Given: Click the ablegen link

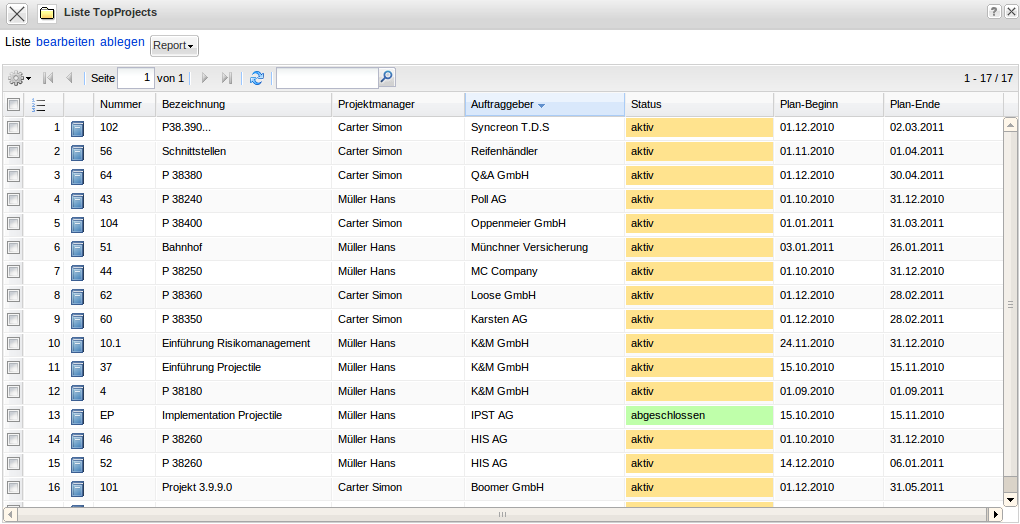Looking at the screenshot, I should point(122,42).
